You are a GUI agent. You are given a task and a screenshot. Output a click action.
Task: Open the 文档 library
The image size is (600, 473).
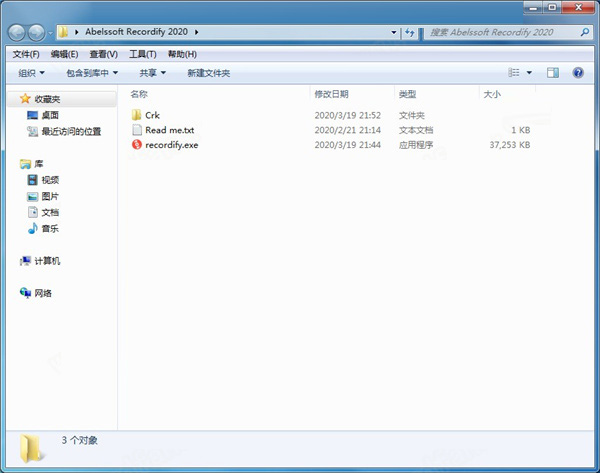(50, 212)
